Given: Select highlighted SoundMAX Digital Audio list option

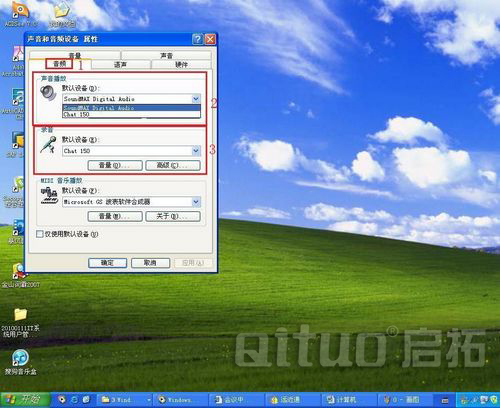Looking at the screenshot, I should point(131,108).
